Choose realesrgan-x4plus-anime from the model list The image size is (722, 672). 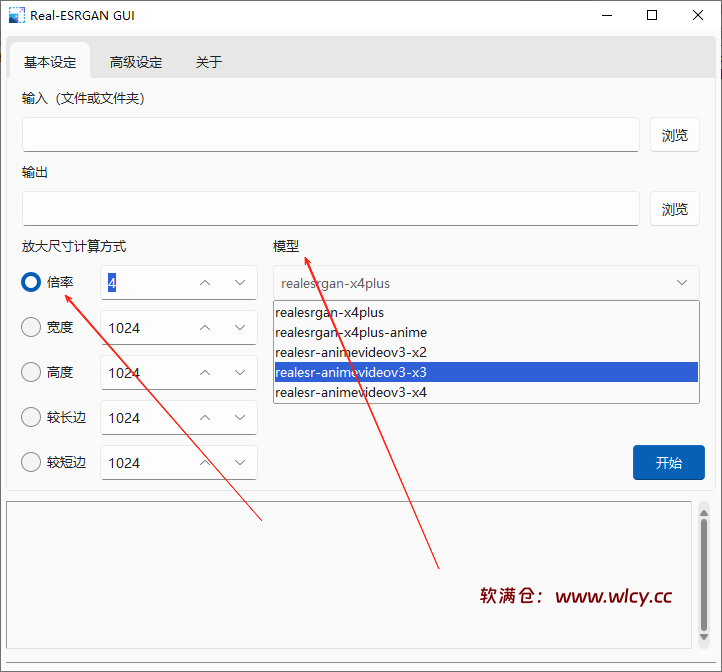point(486,332)
